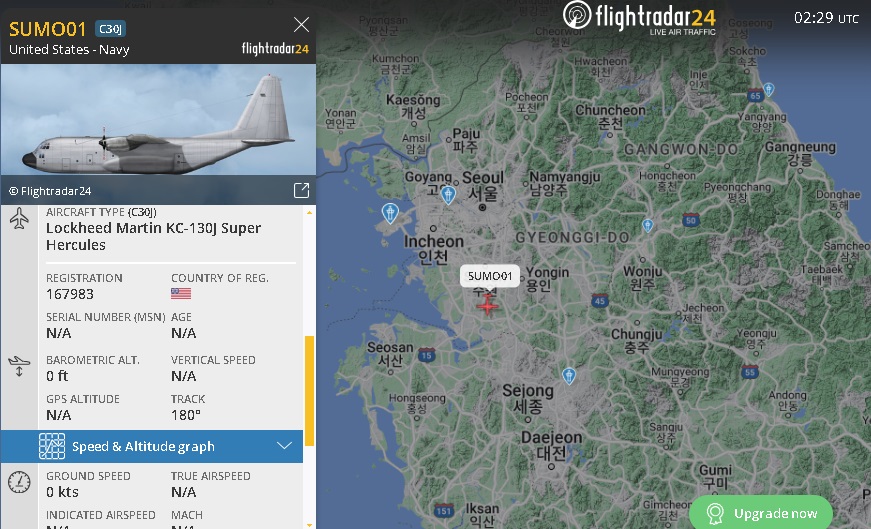Click the airport marker near Yangyang coast
Image resolution: width=871 pixels, height=529 pixels.
click(768, 89)
